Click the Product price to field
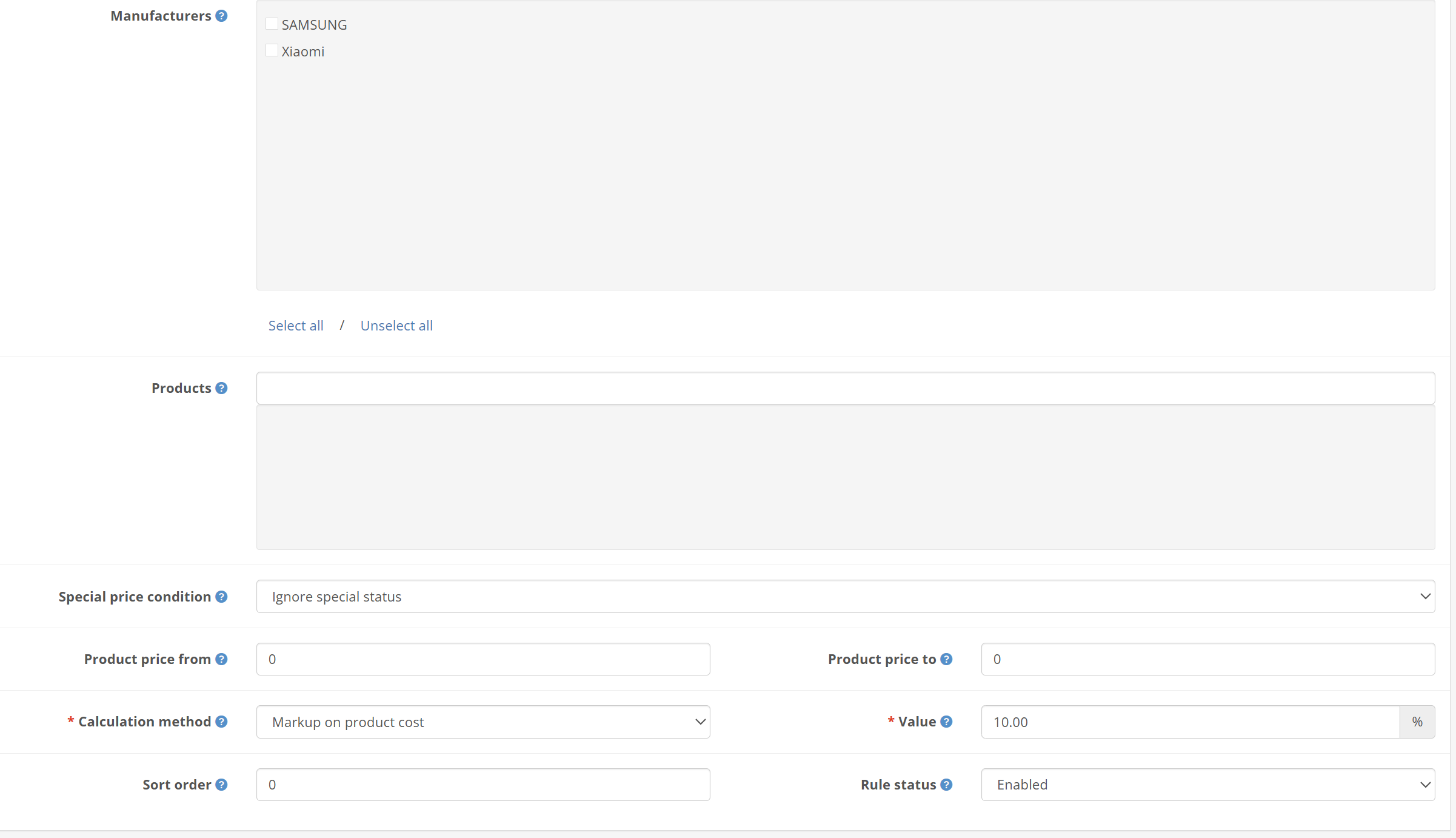 [x=1208, y=659]
